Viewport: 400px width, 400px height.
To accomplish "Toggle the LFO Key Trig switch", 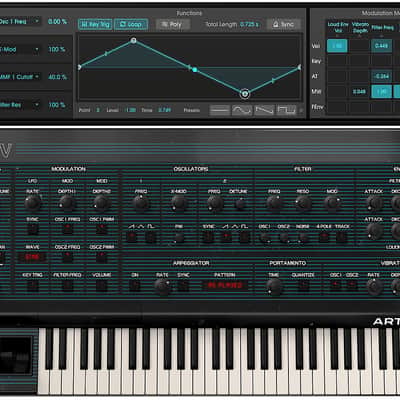I will pyautogui.click(x=33, y=285).
